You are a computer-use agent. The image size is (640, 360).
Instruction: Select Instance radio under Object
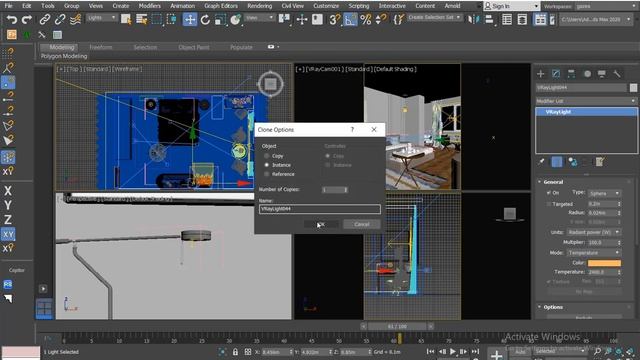pos(267,165)
